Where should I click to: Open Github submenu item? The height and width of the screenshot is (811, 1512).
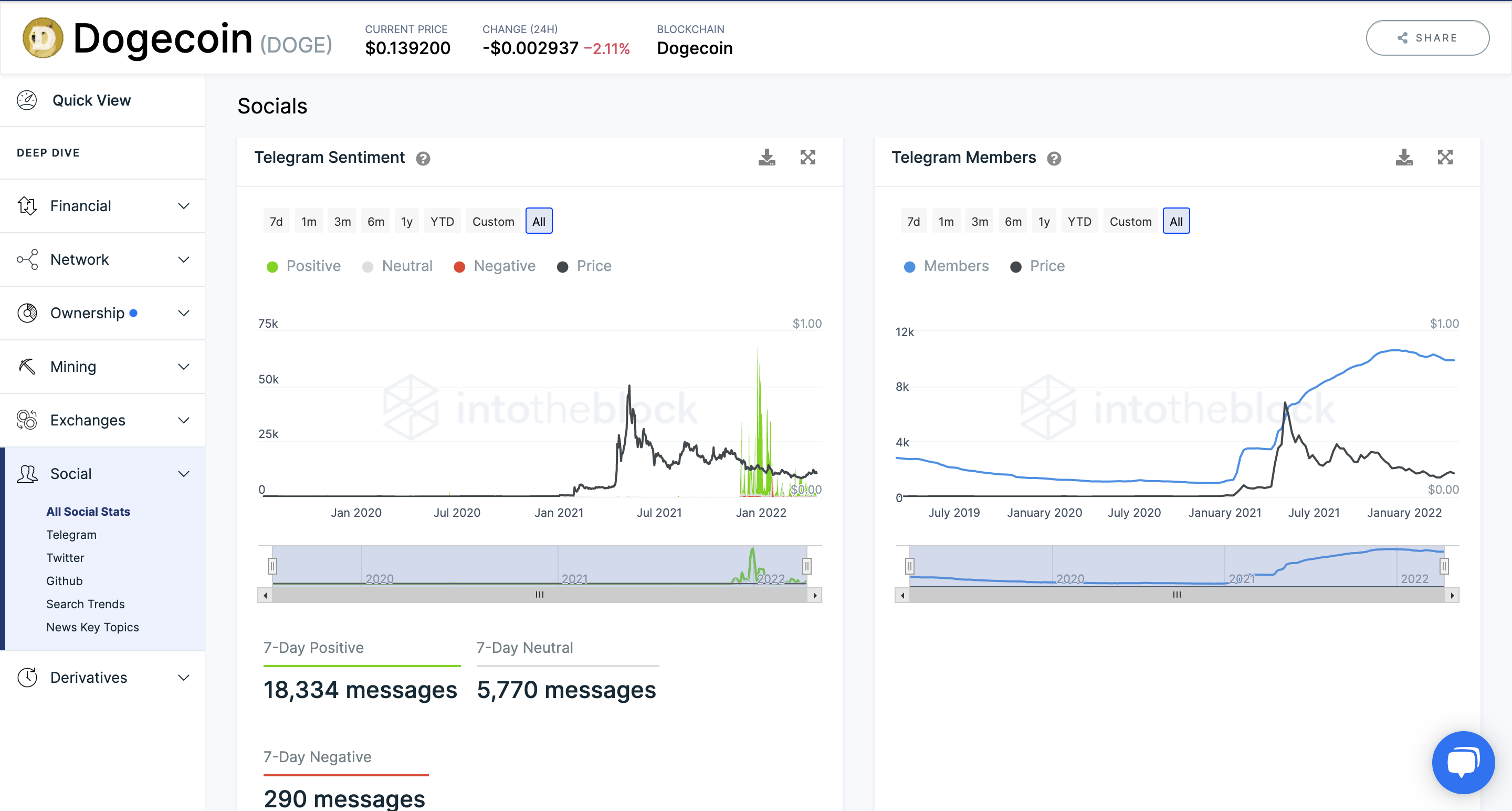click(64, 581)
